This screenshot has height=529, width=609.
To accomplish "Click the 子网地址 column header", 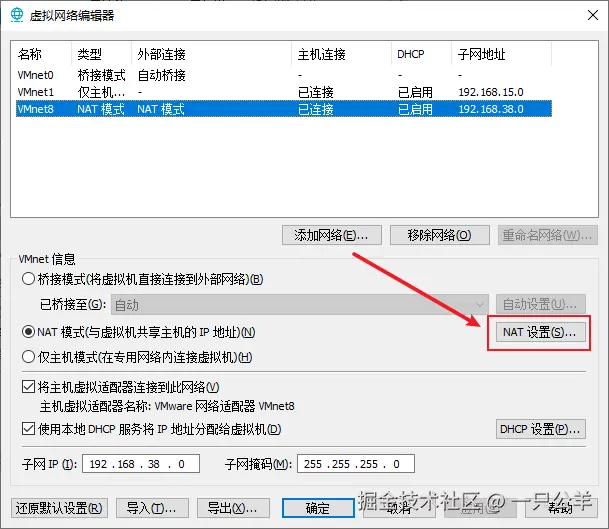I will pyautogui.click(x=502, y=54).
